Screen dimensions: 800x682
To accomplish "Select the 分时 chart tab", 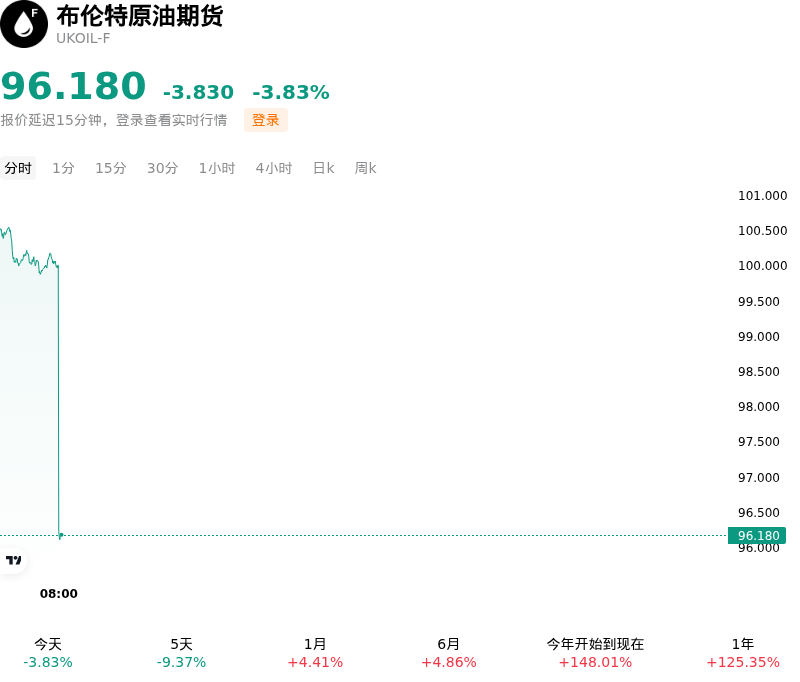I will [18, 168].
